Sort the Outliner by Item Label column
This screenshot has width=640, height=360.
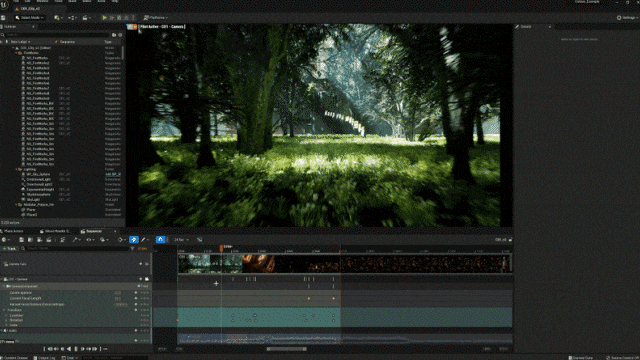(20, 42)
